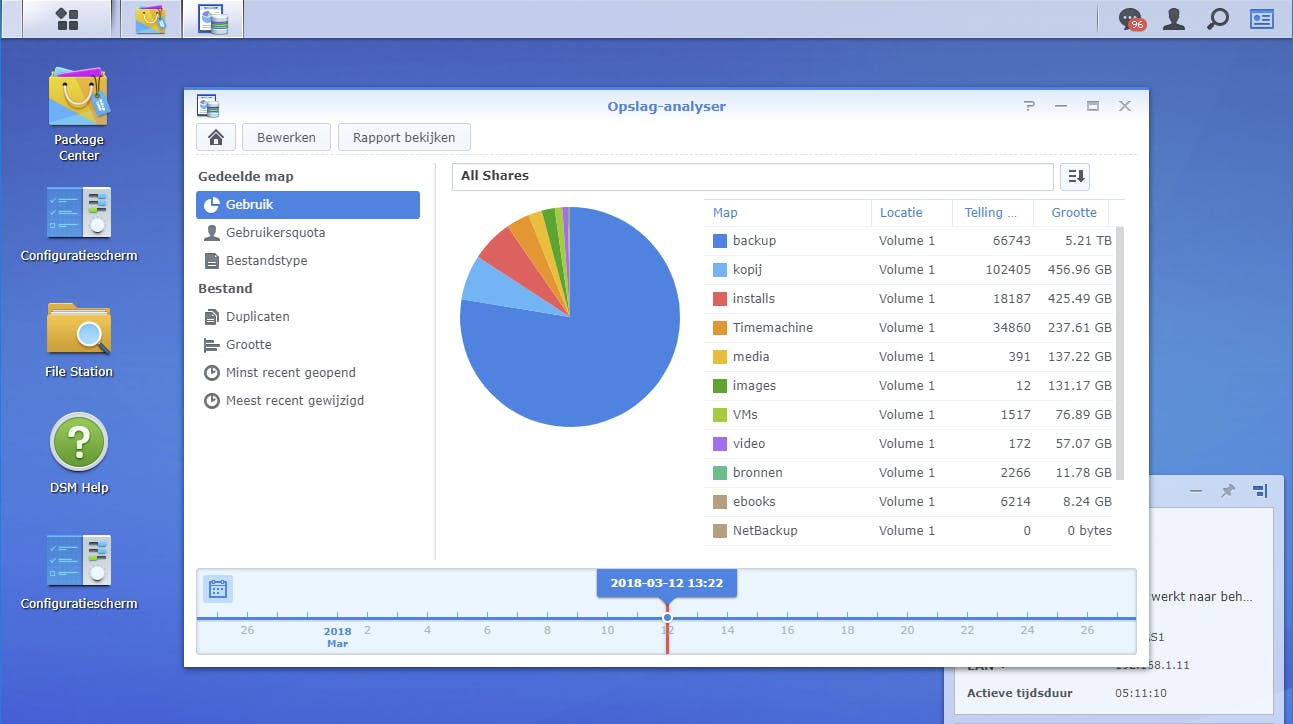Click the timeline marker at date 12
This screenshot has width=1293, height=724.
(667, 617)
